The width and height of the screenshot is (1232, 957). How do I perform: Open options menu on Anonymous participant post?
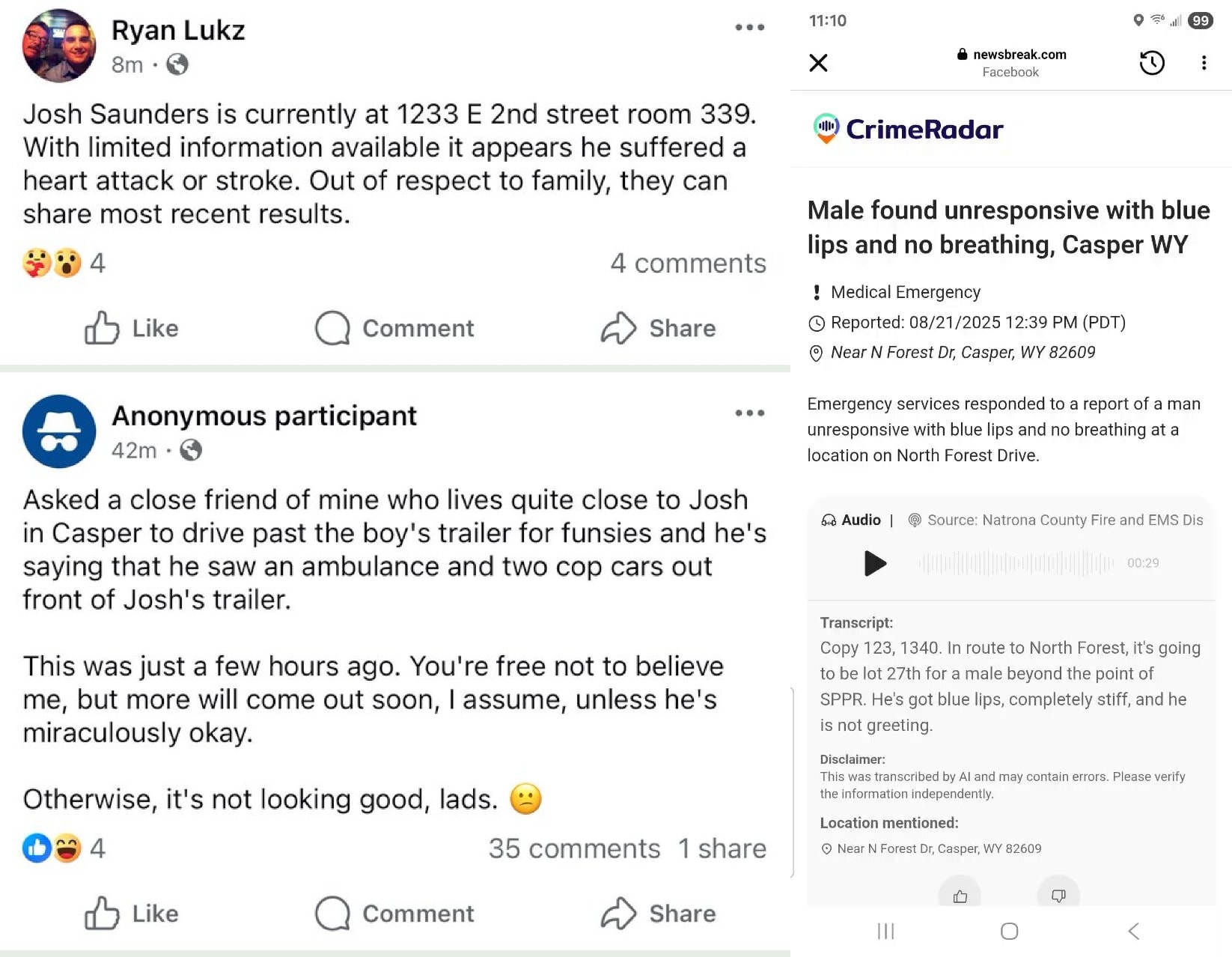(749, 413)
